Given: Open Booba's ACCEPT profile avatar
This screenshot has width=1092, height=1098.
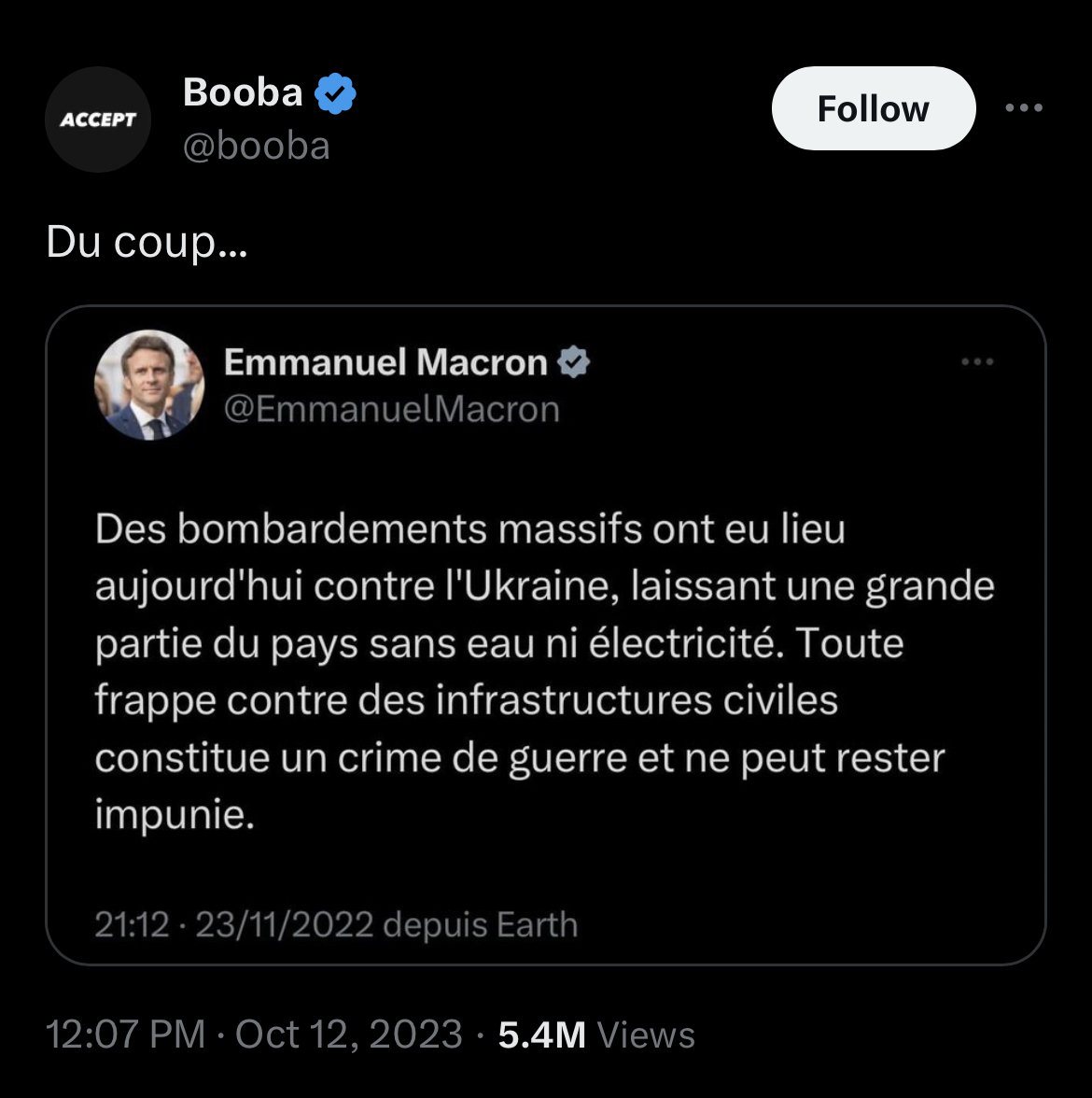Looking at the screenshot, I should (98, 120).
